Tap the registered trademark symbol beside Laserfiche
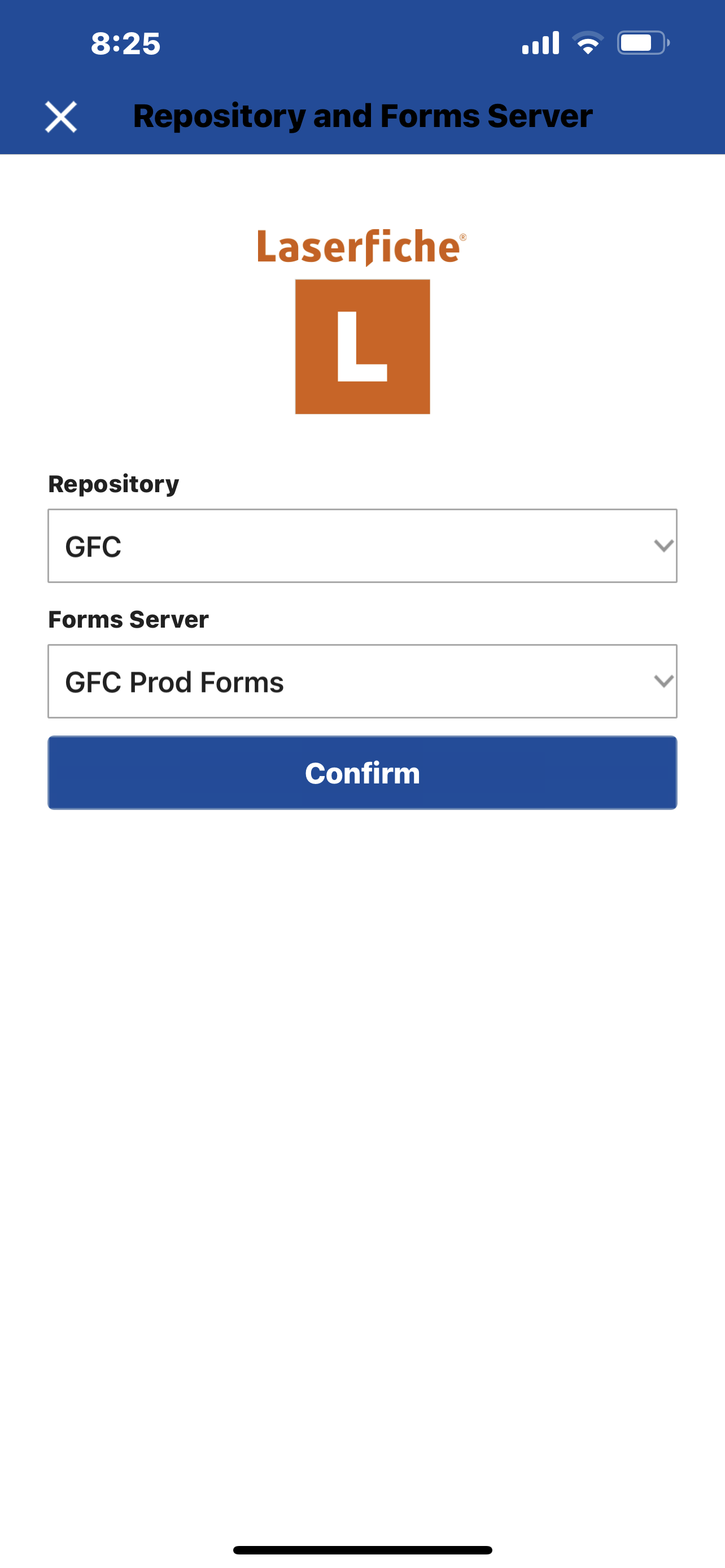This screenshot has height=1568, width=725. (463, 238)
